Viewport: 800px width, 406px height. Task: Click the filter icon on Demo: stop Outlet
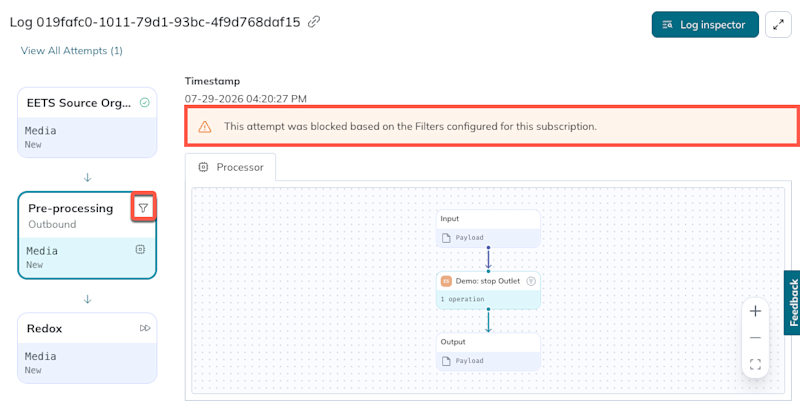click(x=531, y=281)
